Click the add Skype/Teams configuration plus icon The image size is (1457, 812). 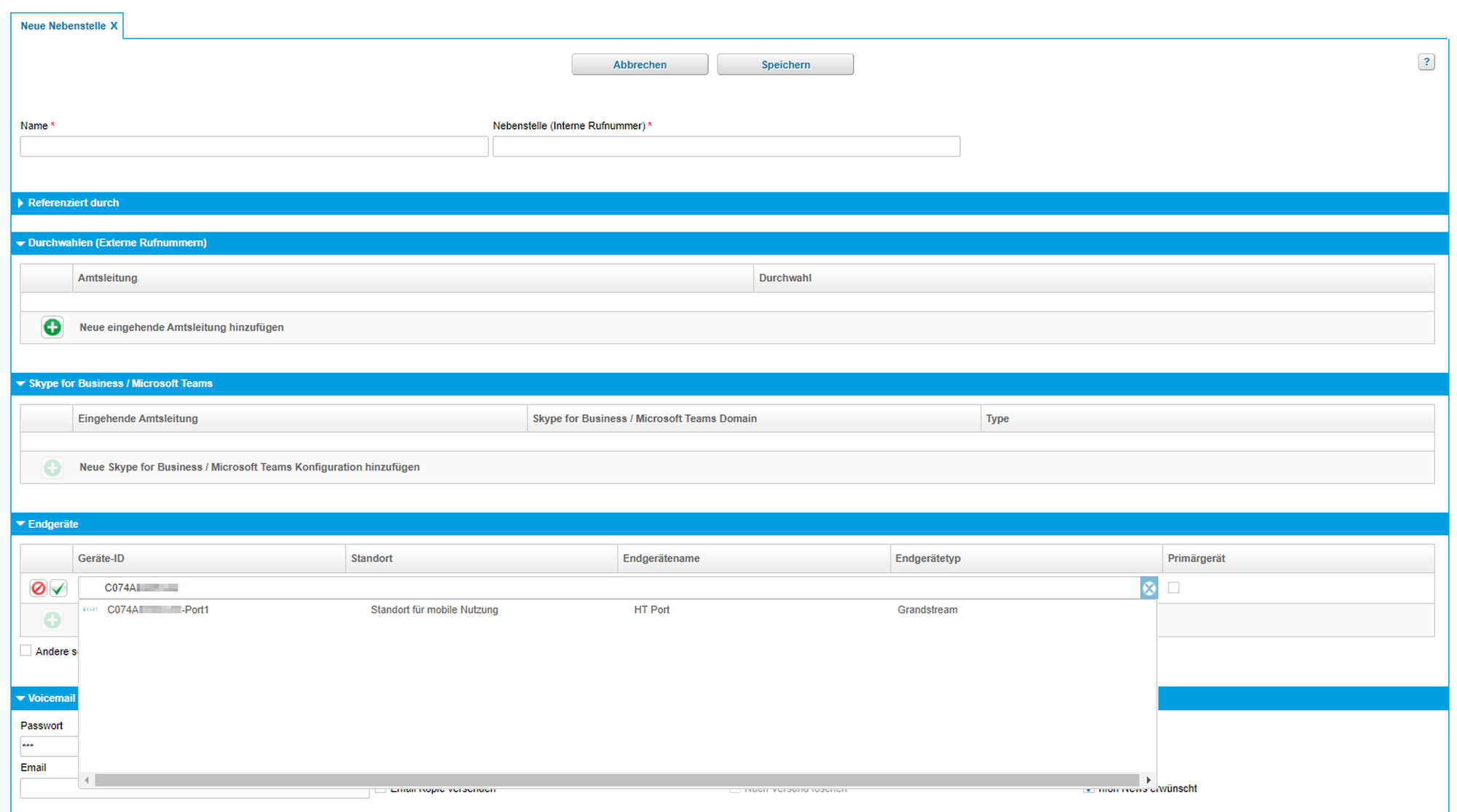[52, 468]
